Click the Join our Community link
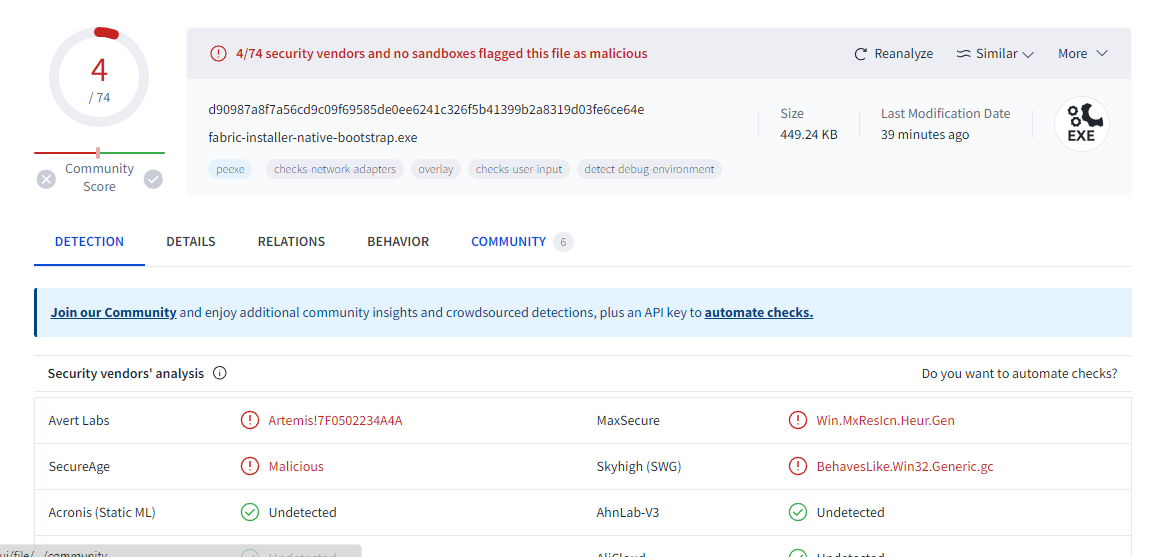1158x557 pixels. point(113,312)
